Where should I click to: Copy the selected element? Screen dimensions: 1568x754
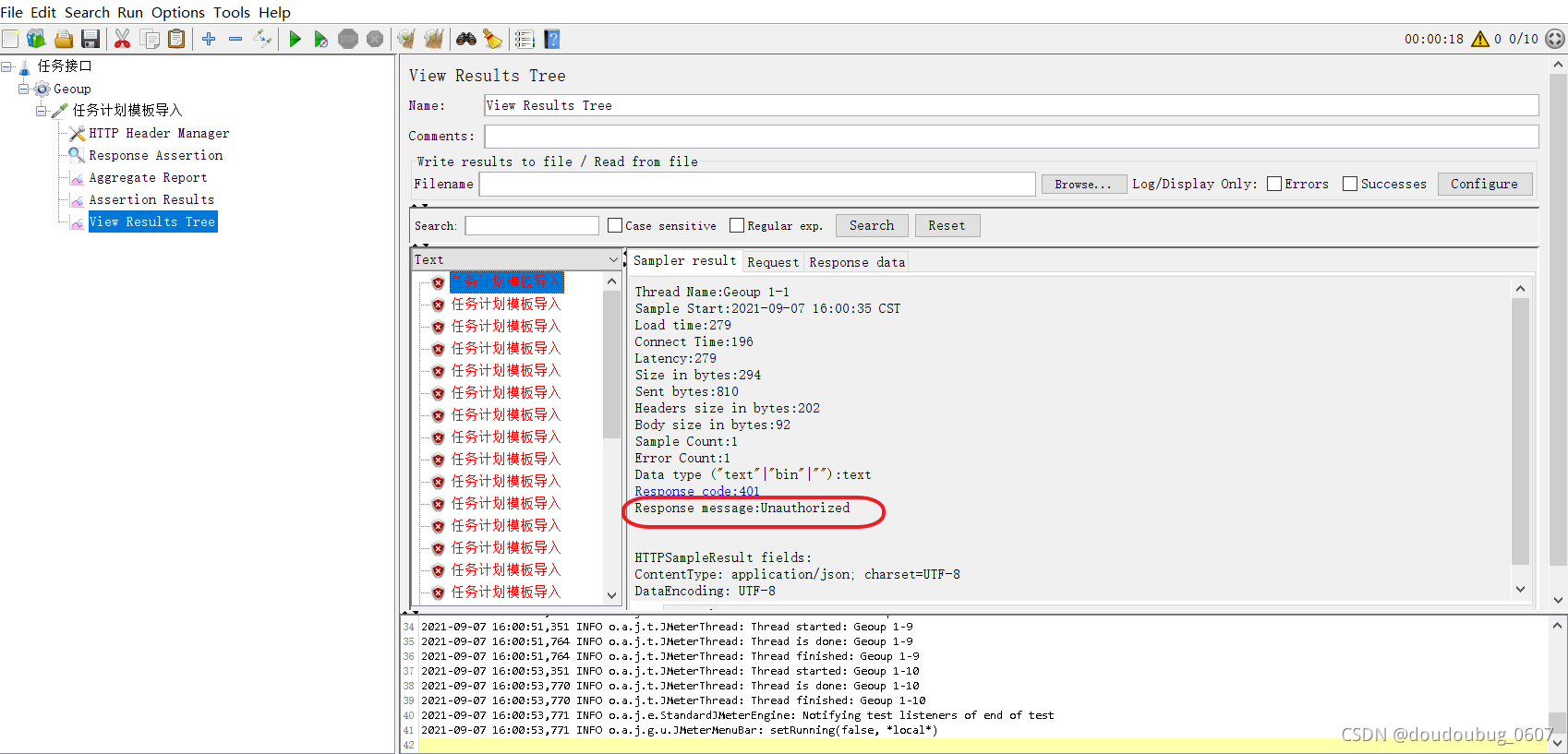(x=150, y=39)
